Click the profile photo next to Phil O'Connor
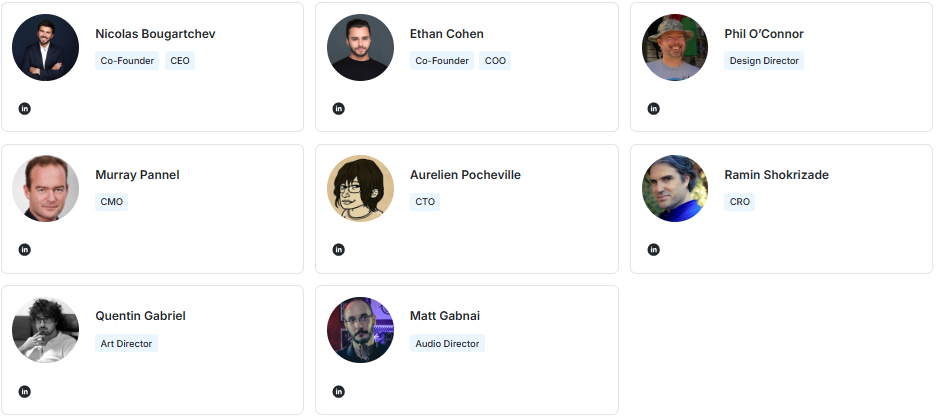 pos(675,48)
